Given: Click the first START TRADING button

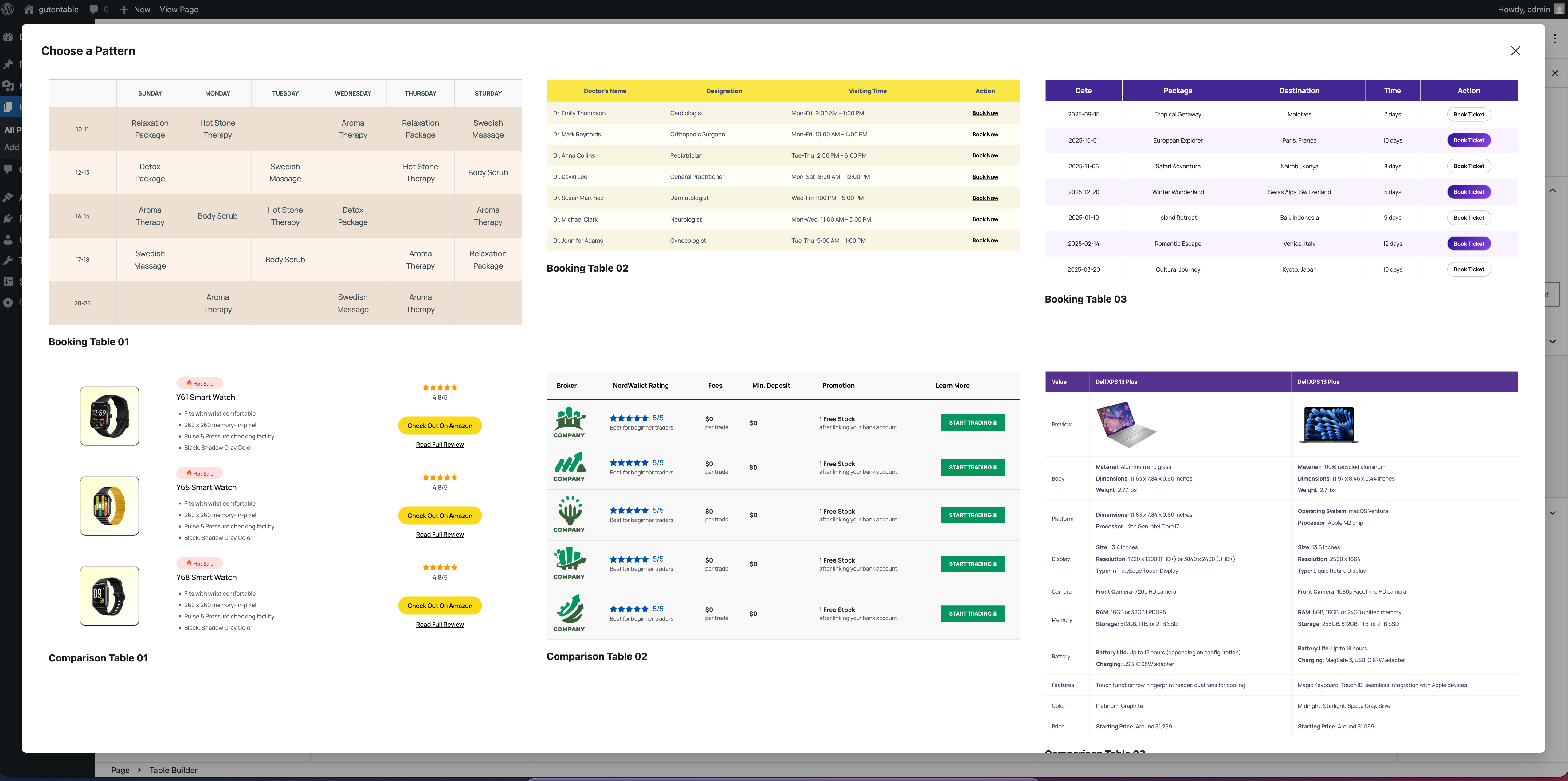Looking at the screenshot, I should pos(972,422).
